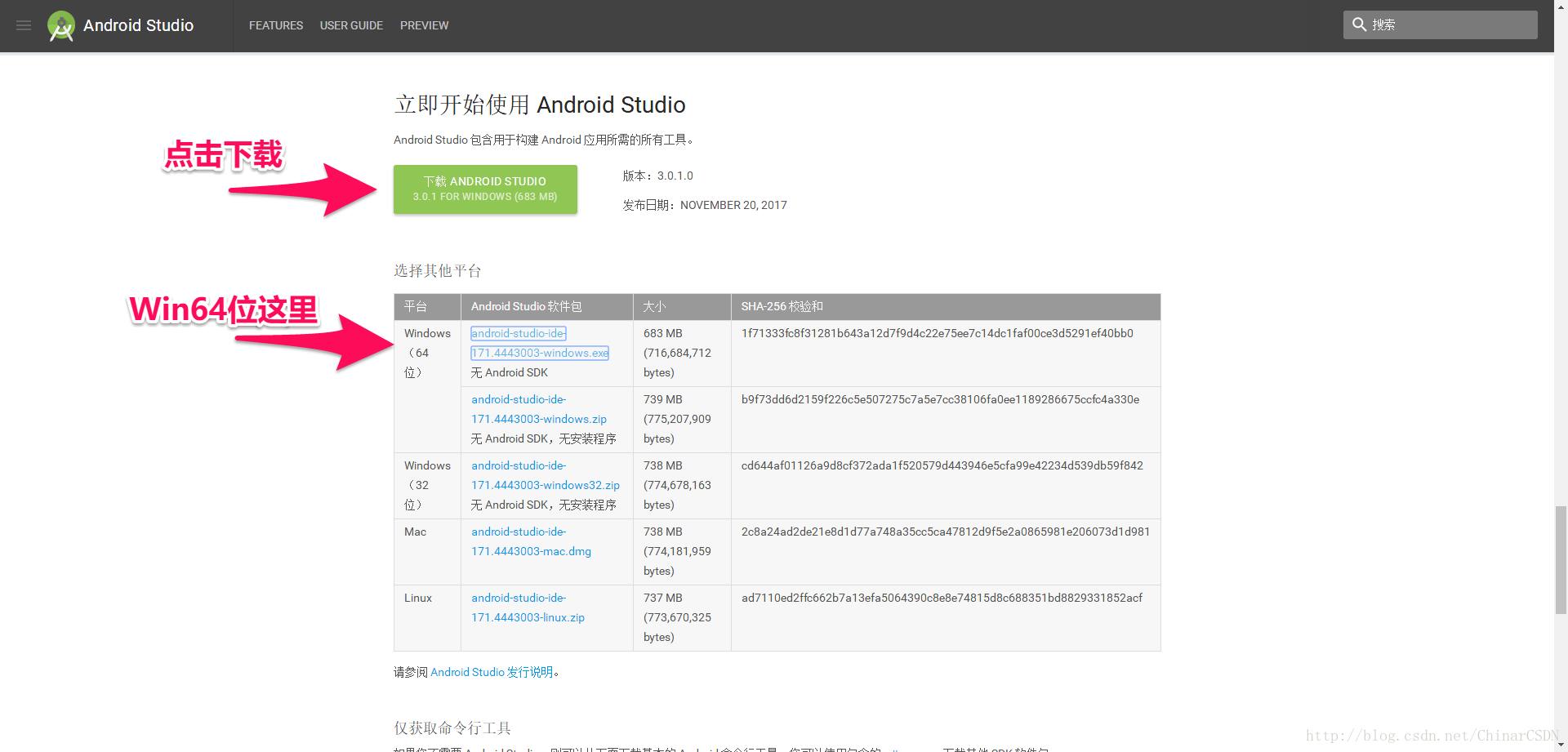Click the 选择其他平台 heading
The height and width of the screenshot is (752, 1568).
coord(438,270)
